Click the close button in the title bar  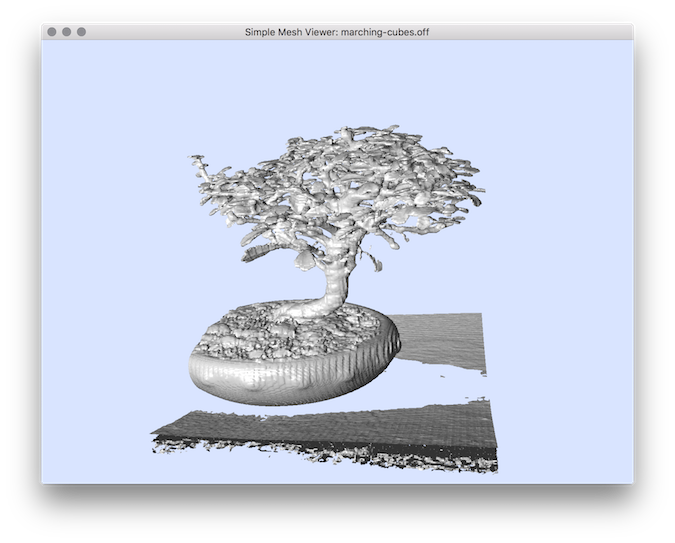click(52, 32)
